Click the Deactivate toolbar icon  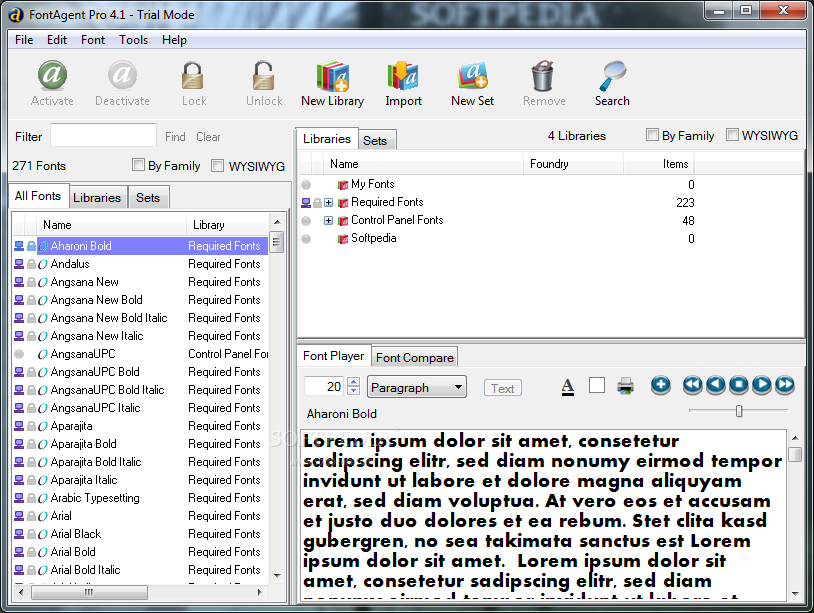[122, 76]
